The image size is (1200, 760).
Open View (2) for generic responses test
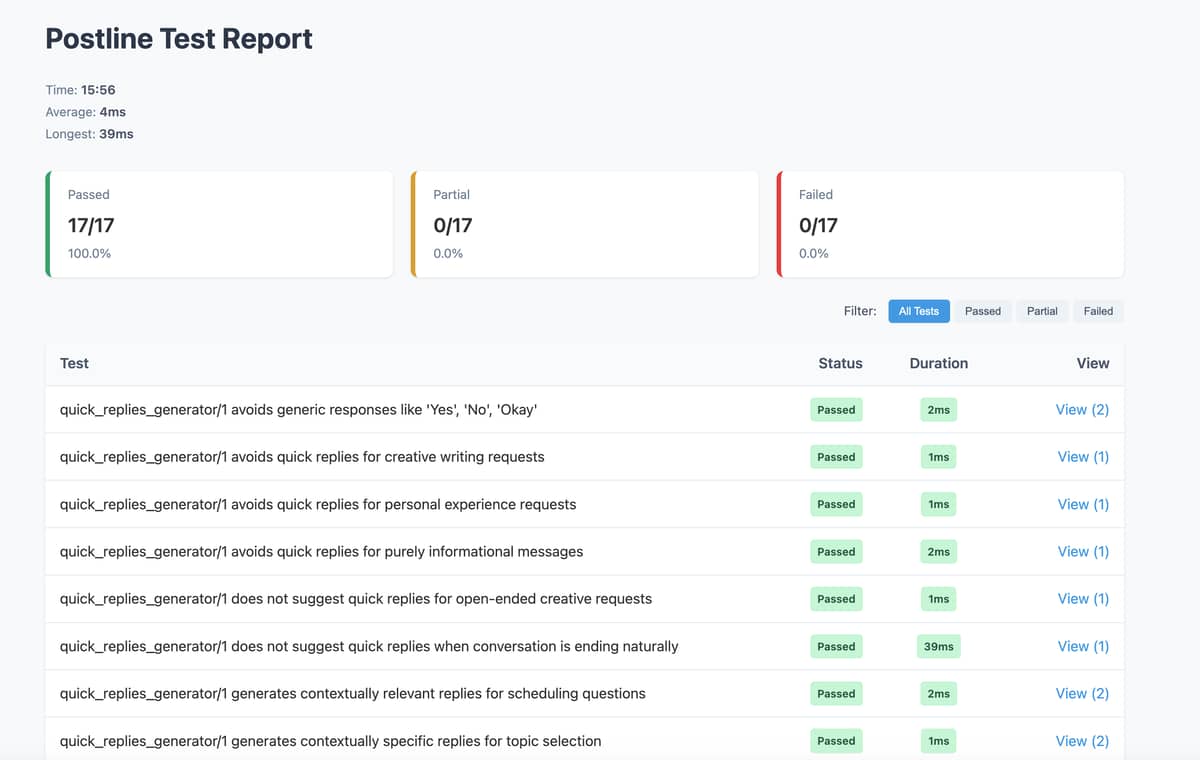[1082, 410]
